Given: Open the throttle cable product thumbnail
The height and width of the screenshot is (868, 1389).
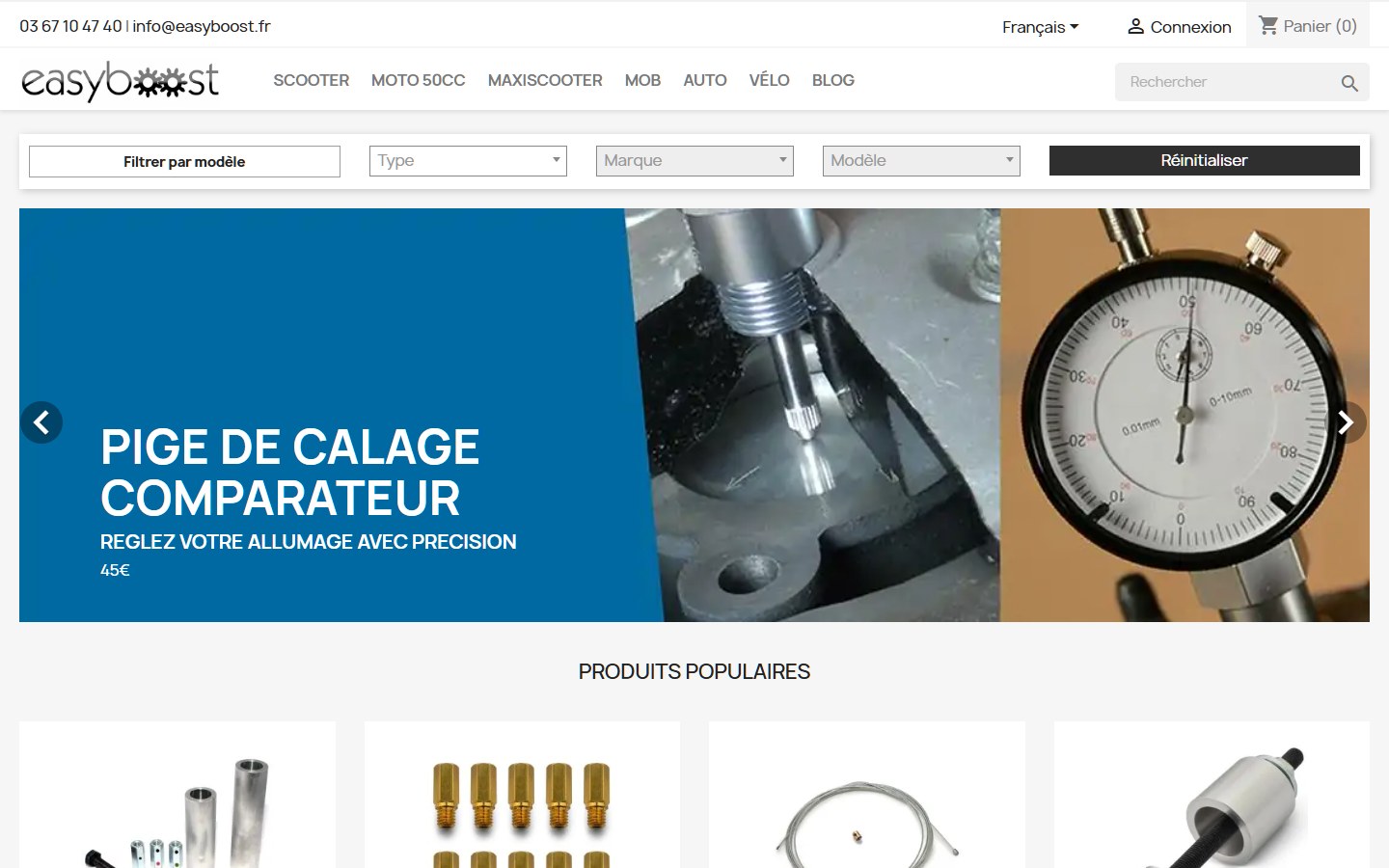Looking at the screenshot, I should 867,796.
